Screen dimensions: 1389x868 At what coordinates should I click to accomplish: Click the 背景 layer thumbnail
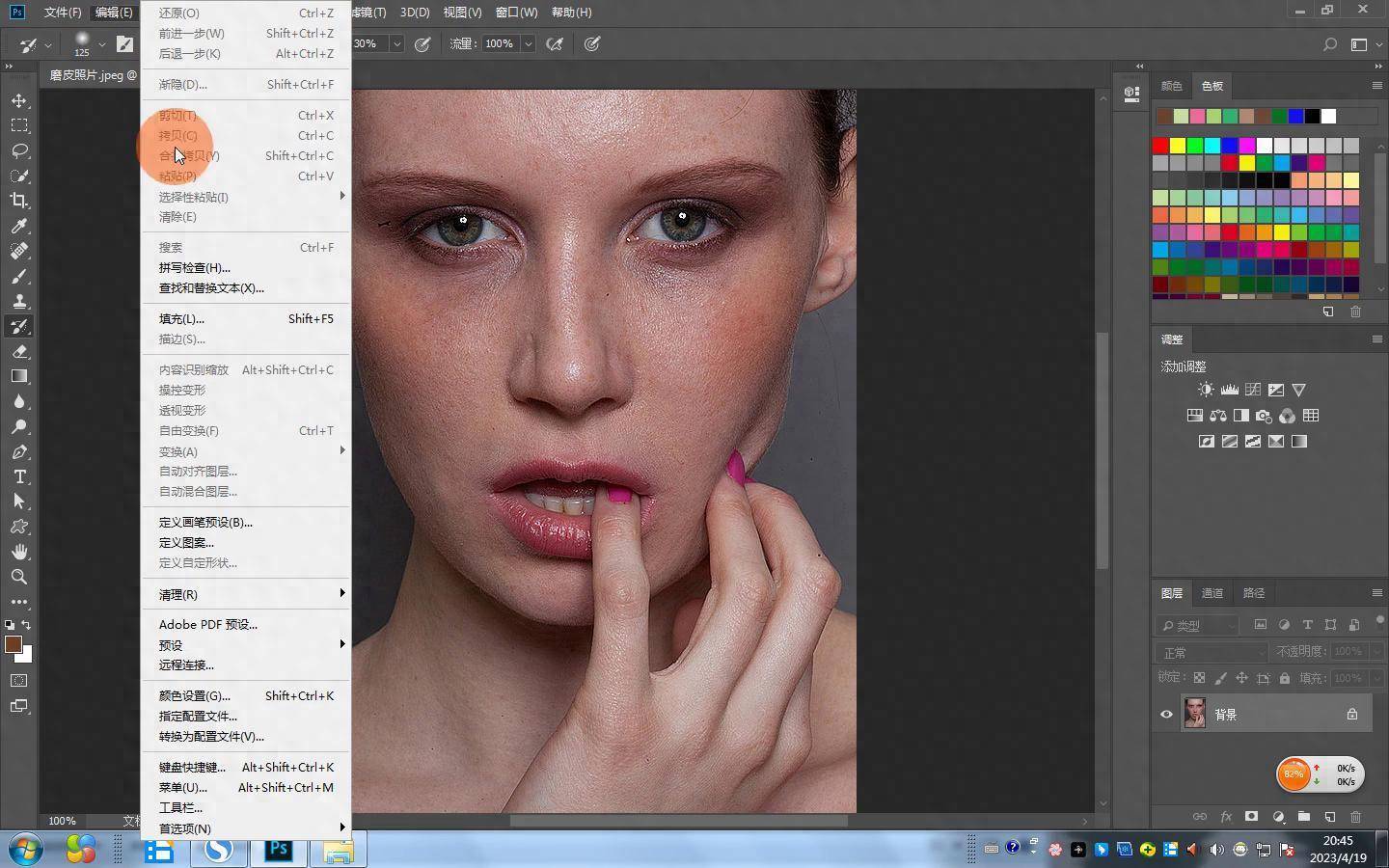pyautogui.click(x=1194, y=715)
